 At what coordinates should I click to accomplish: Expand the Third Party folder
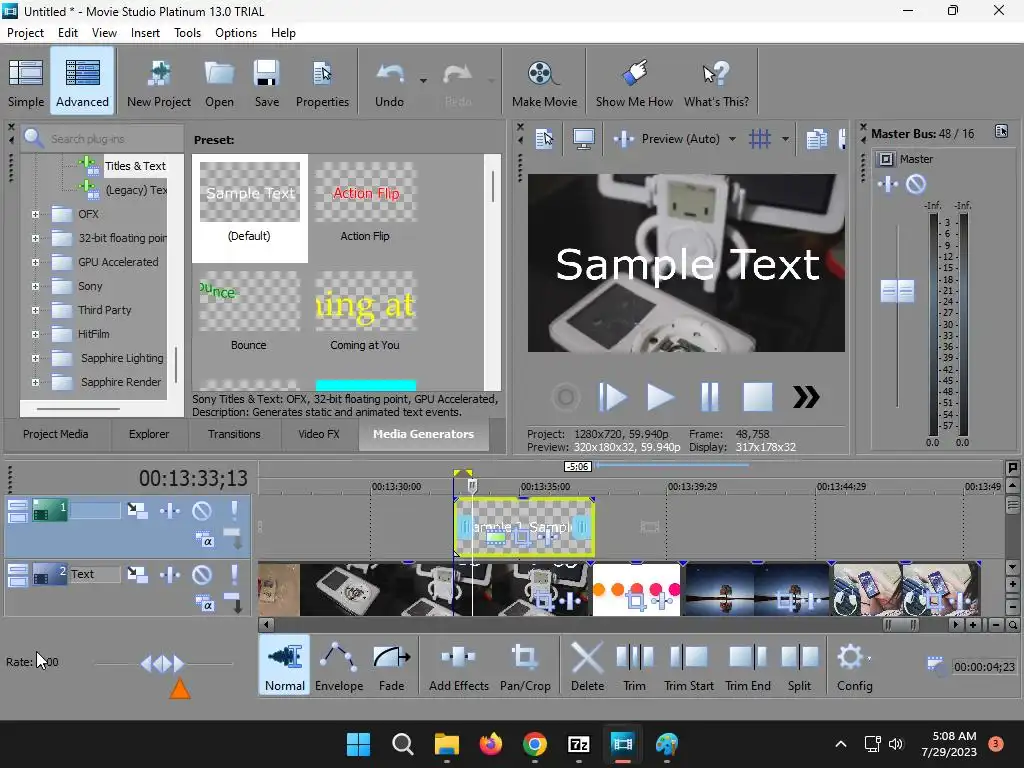click(x=35, y=310)
